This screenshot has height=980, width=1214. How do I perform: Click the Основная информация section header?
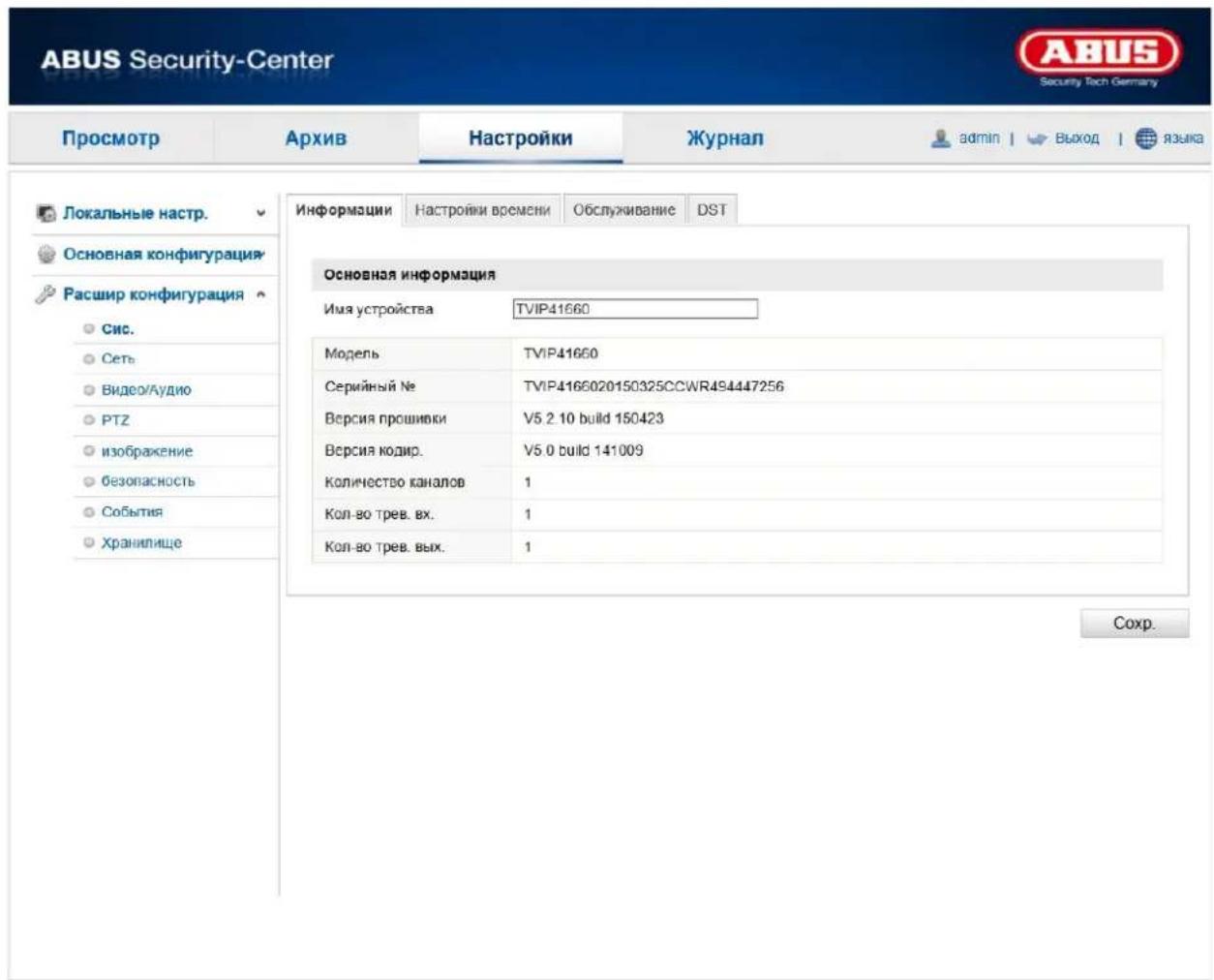[410, 275]
